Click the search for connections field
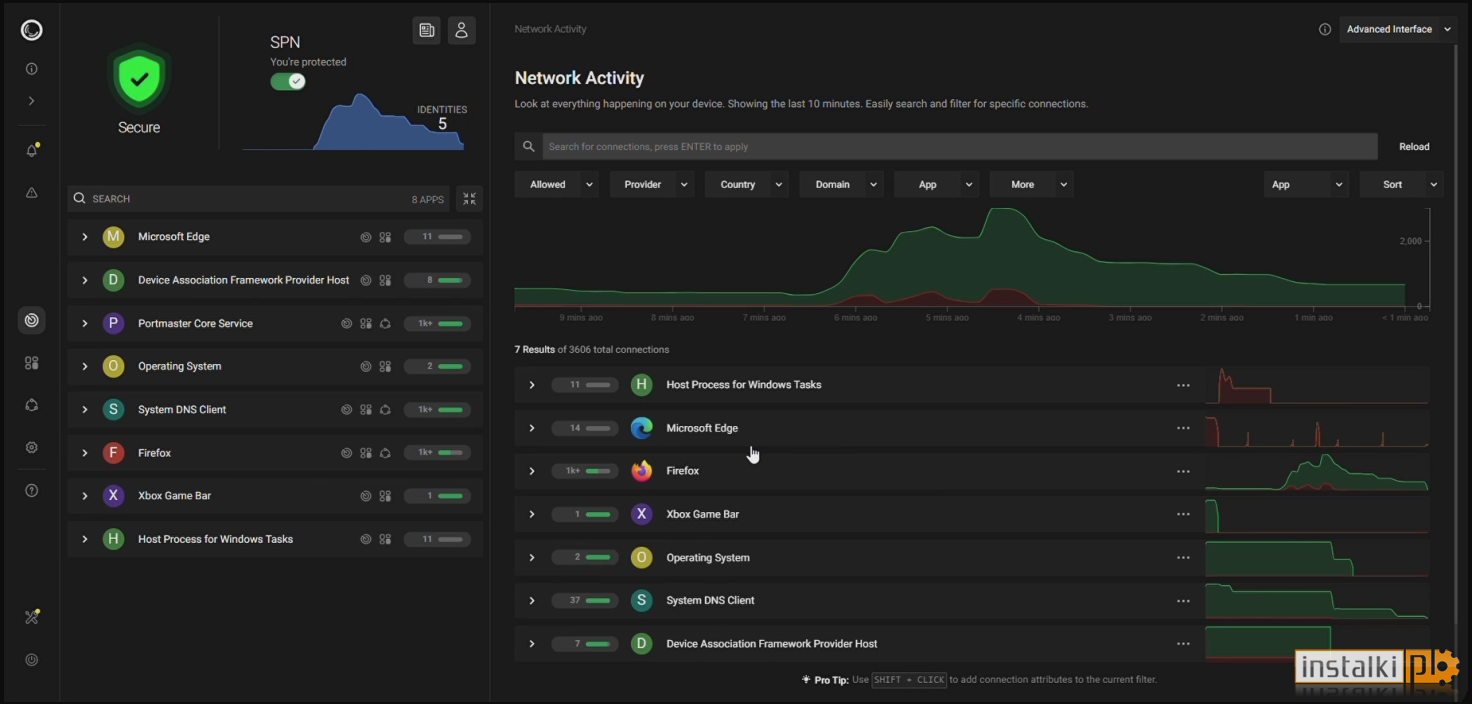The height and width of the screenshot is (704, 1472). [960, 146]
